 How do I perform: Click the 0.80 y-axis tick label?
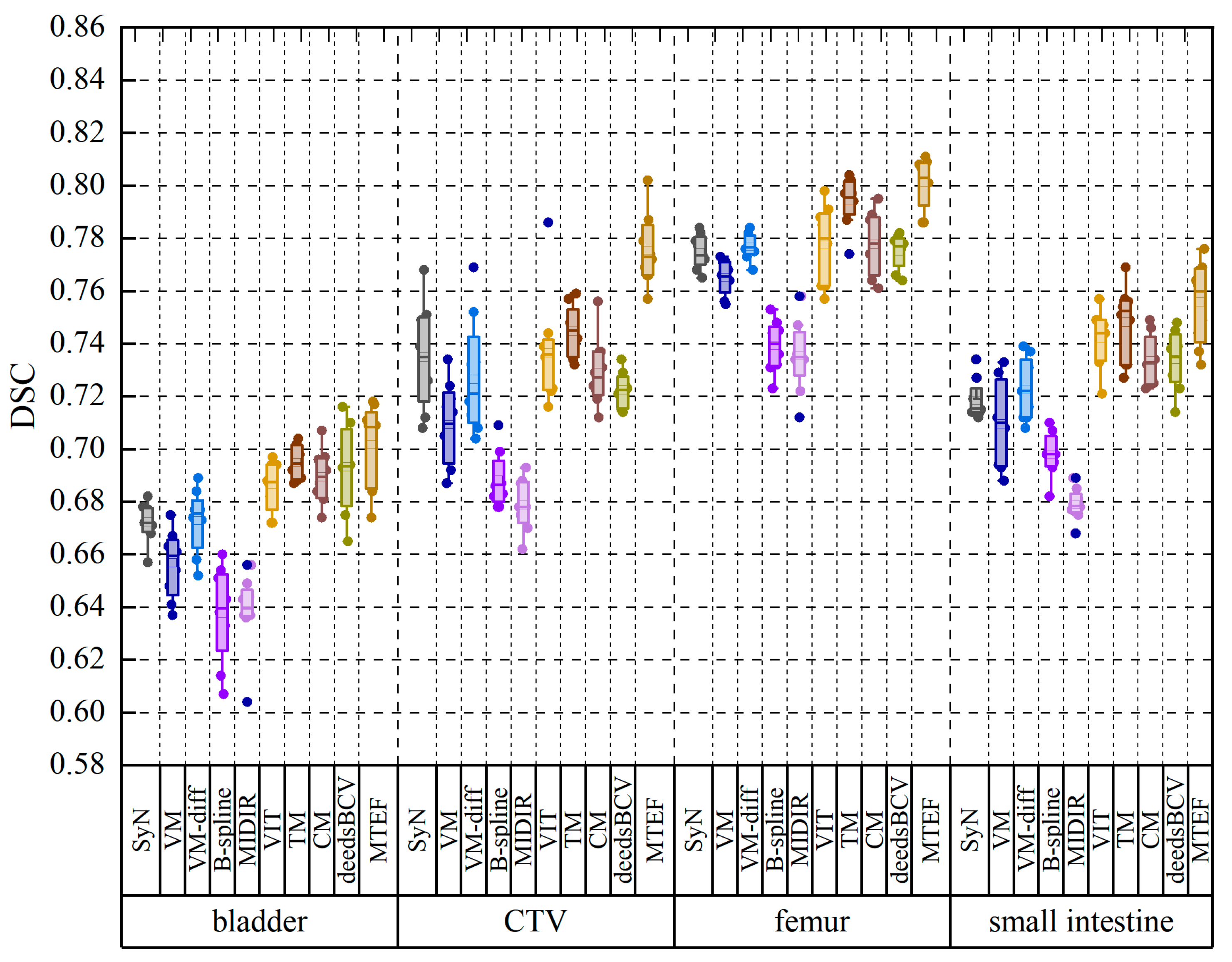click(x=77, y=185)
